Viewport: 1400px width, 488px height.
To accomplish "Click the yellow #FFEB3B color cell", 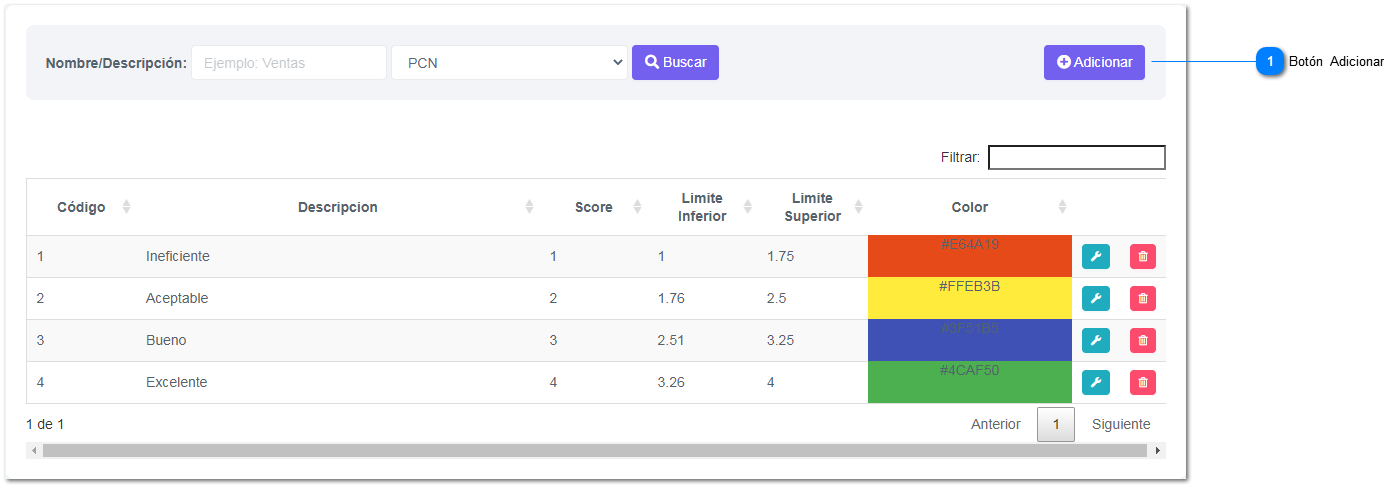I will (970, 299).
